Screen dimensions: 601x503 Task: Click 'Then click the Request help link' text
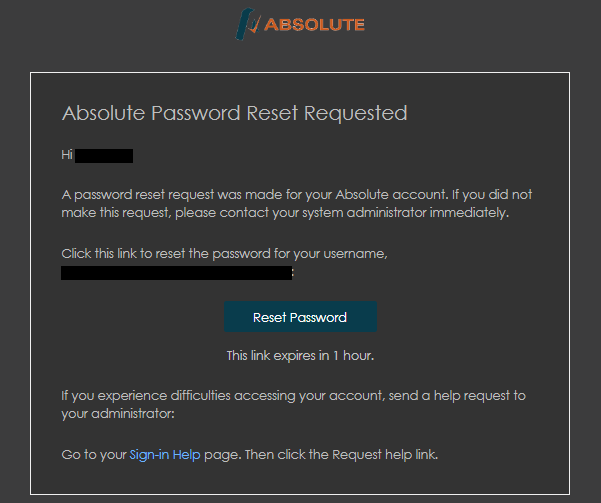[x=341, y=455]
